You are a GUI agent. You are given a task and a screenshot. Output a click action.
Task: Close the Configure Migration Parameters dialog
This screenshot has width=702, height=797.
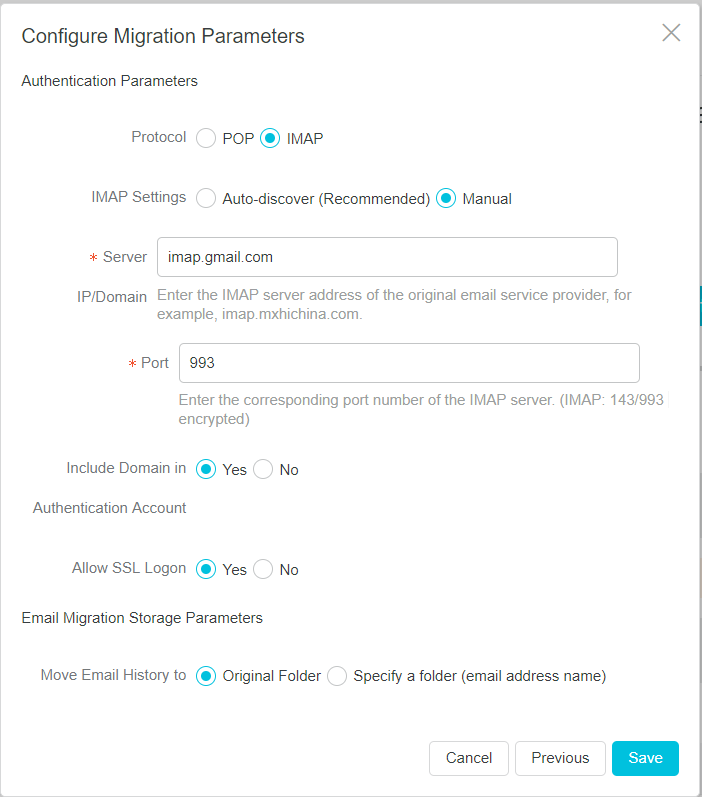point(671,33)
